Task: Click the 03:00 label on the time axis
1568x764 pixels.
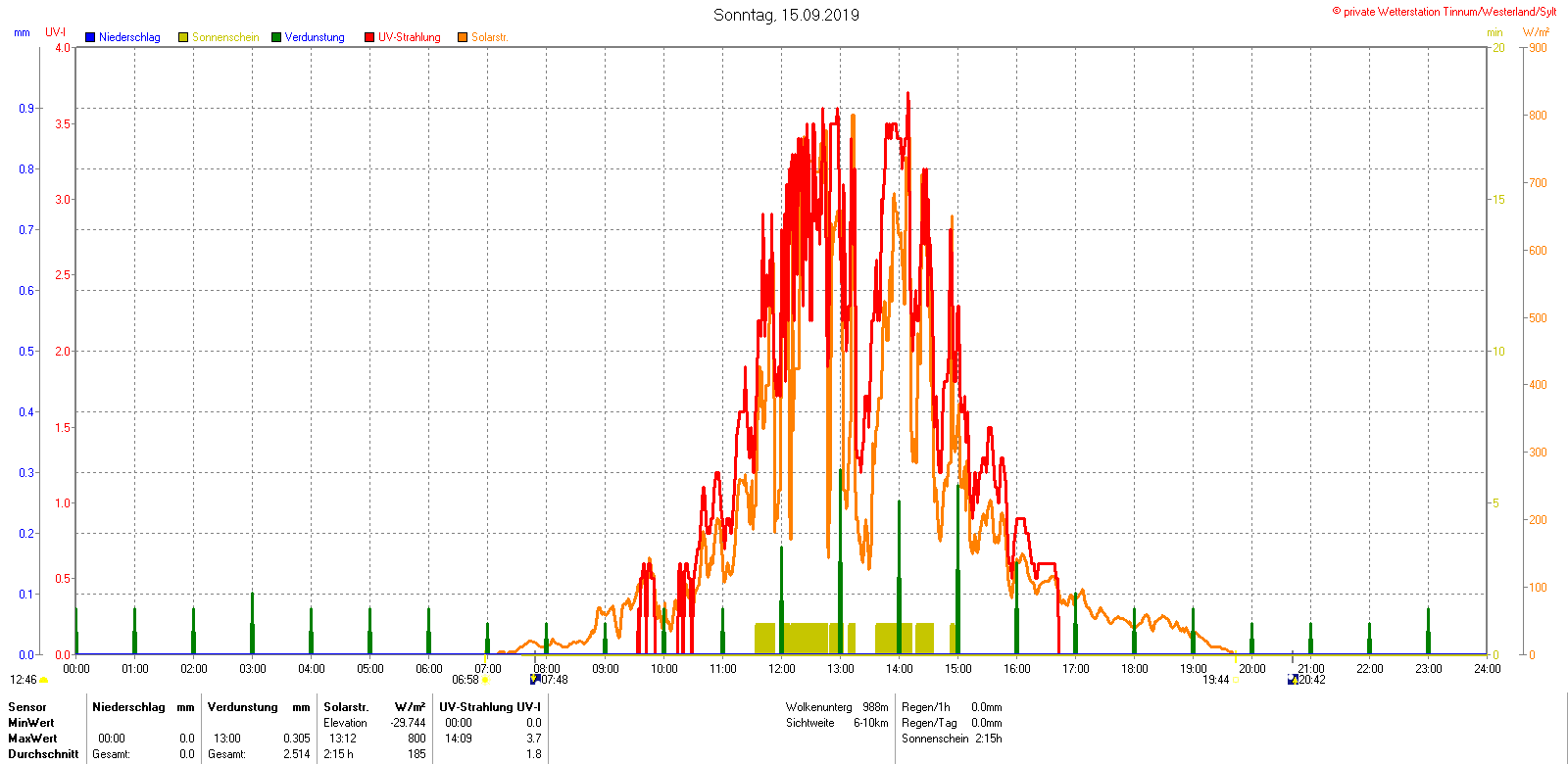Action: pyautogui.click(x=253, y=669)
